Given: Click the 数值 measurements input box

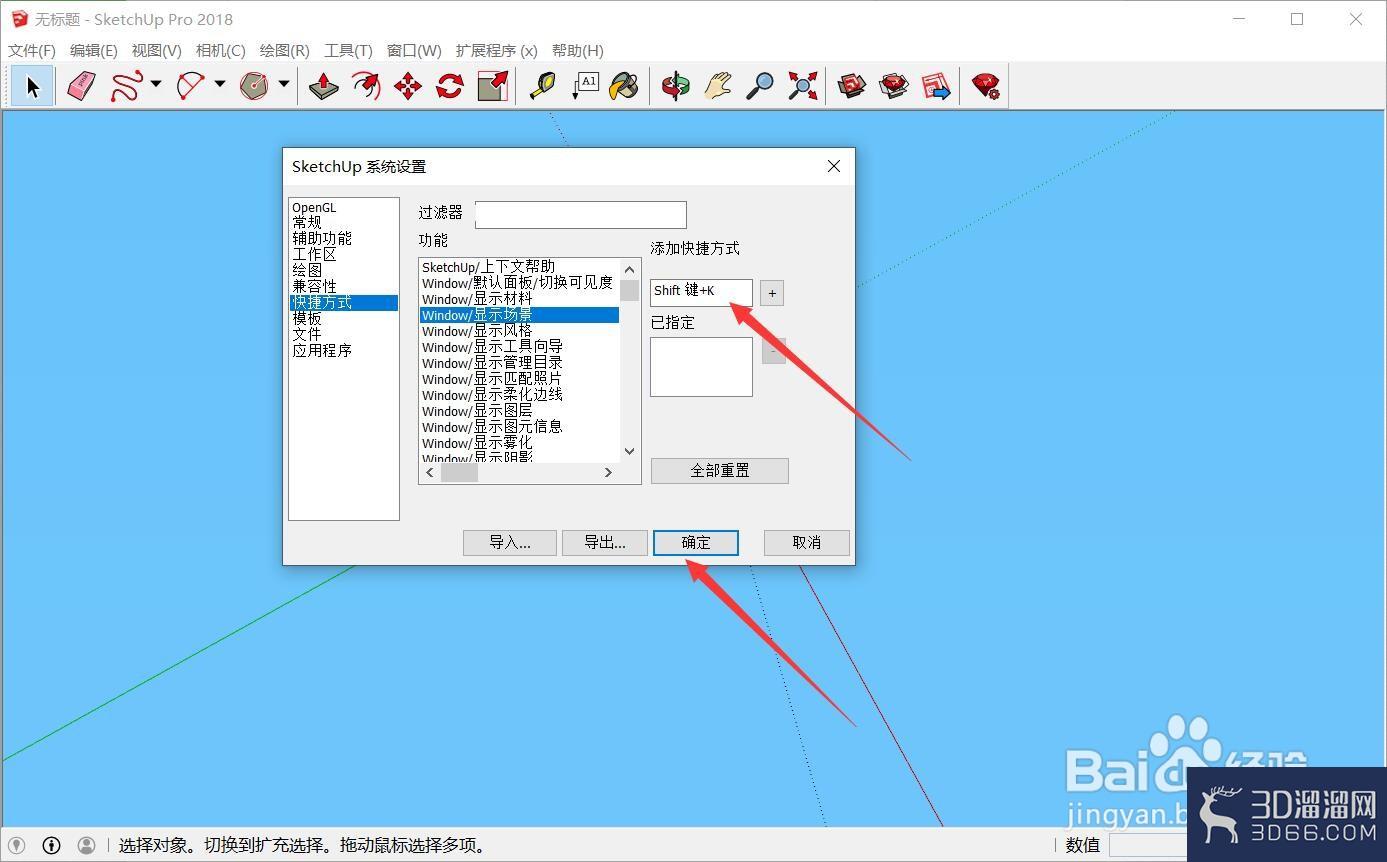Looking at the screenshot, I should (x=1148, y=845).
